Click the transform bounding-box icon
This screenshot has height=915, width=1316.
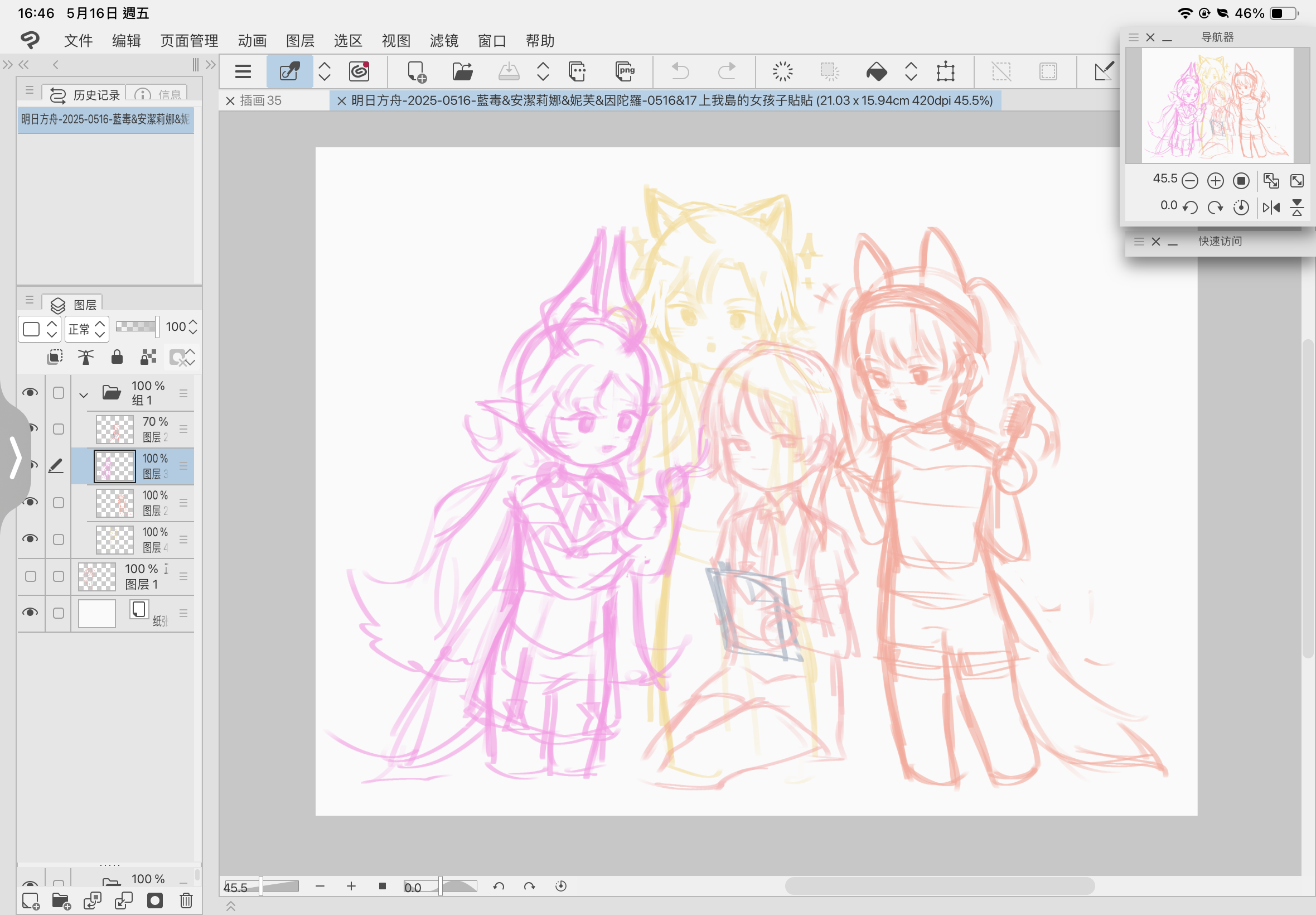(946, 71)
